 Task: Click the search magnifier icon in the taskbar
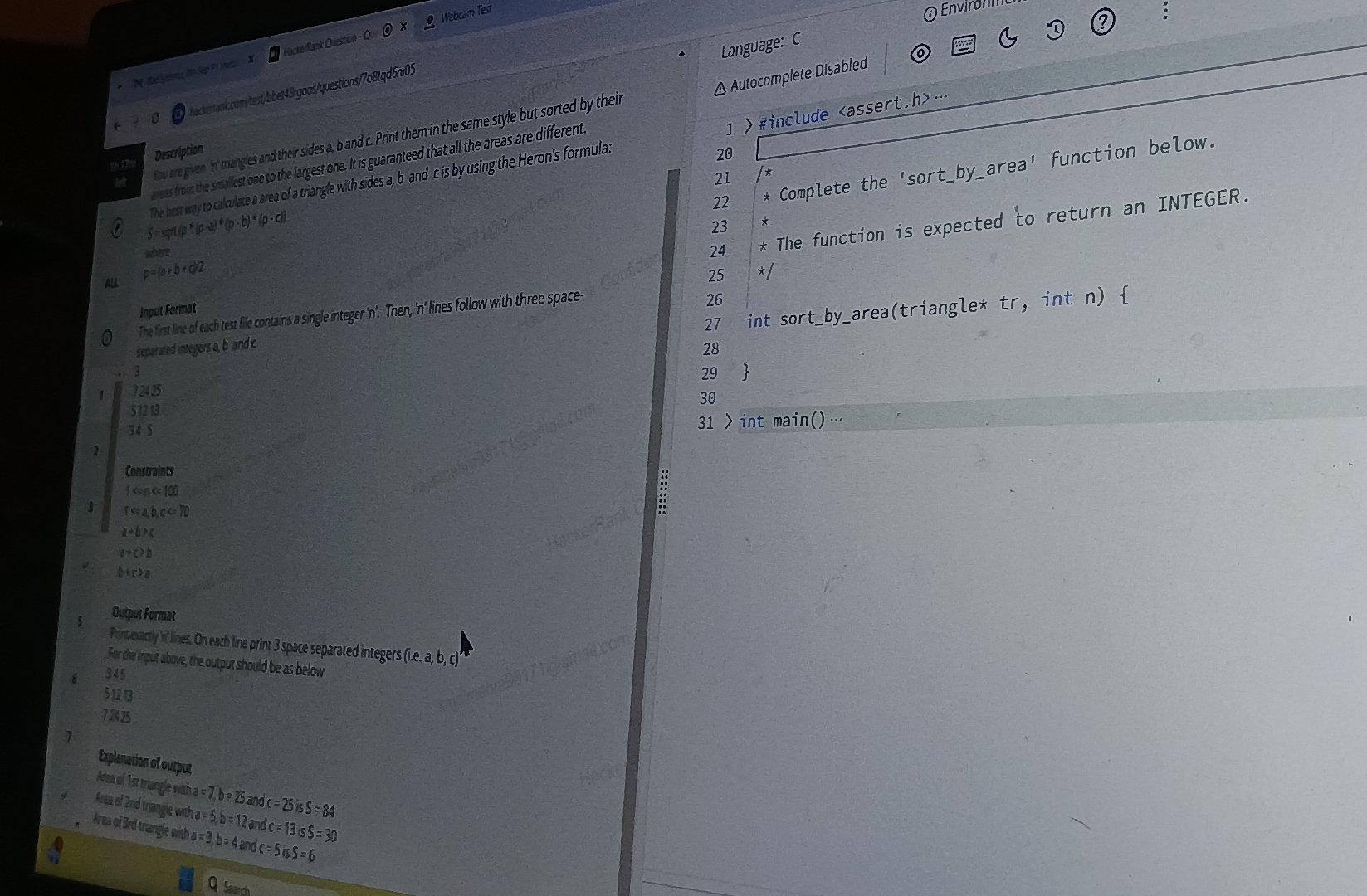click(213, 884)
